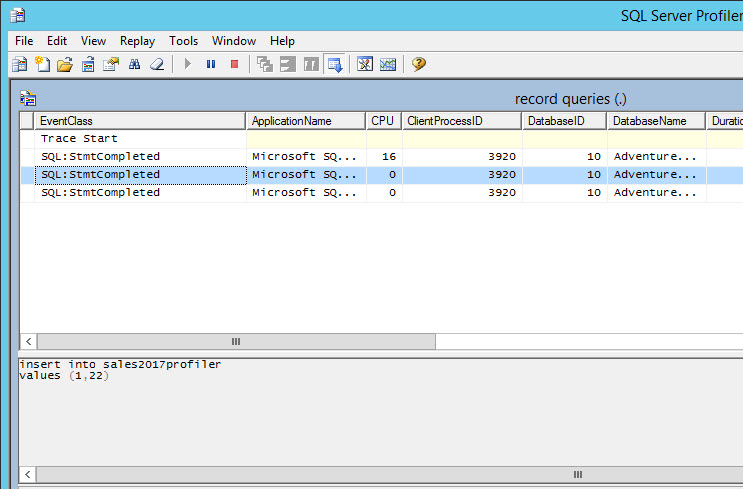The width and height of the screenshot is (743, 489).
Task: Click the ClientProcessID column header
Action: click(x=462, y=121)
